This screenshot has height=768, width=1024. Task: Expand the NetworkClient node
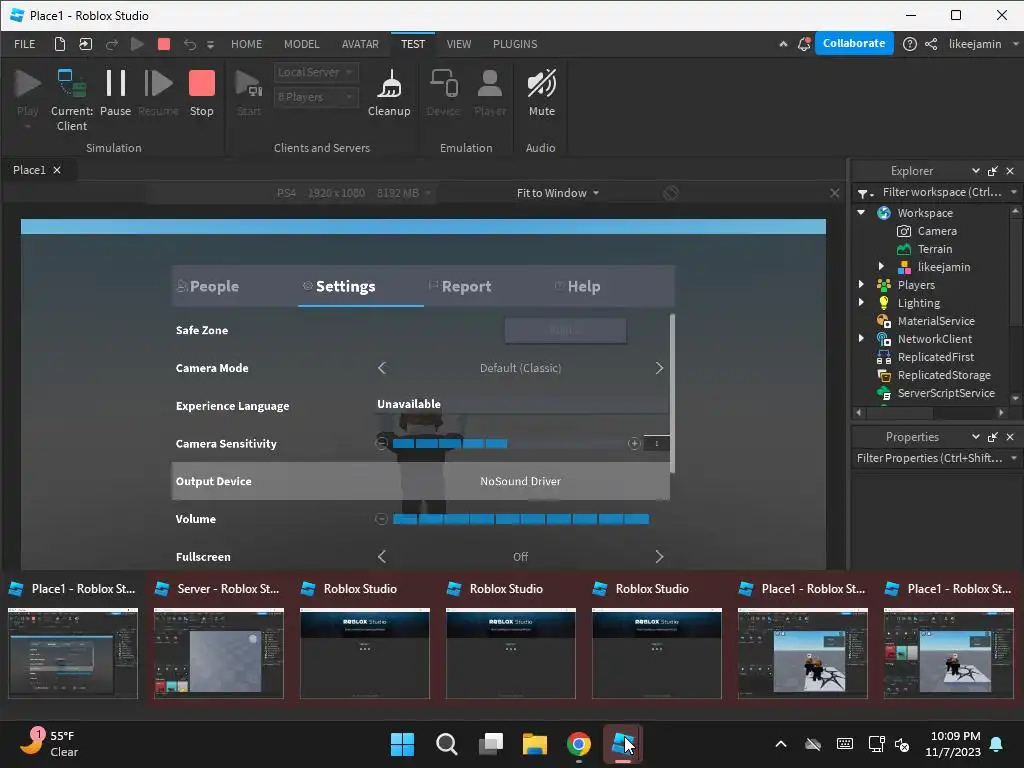pos(861,338)
